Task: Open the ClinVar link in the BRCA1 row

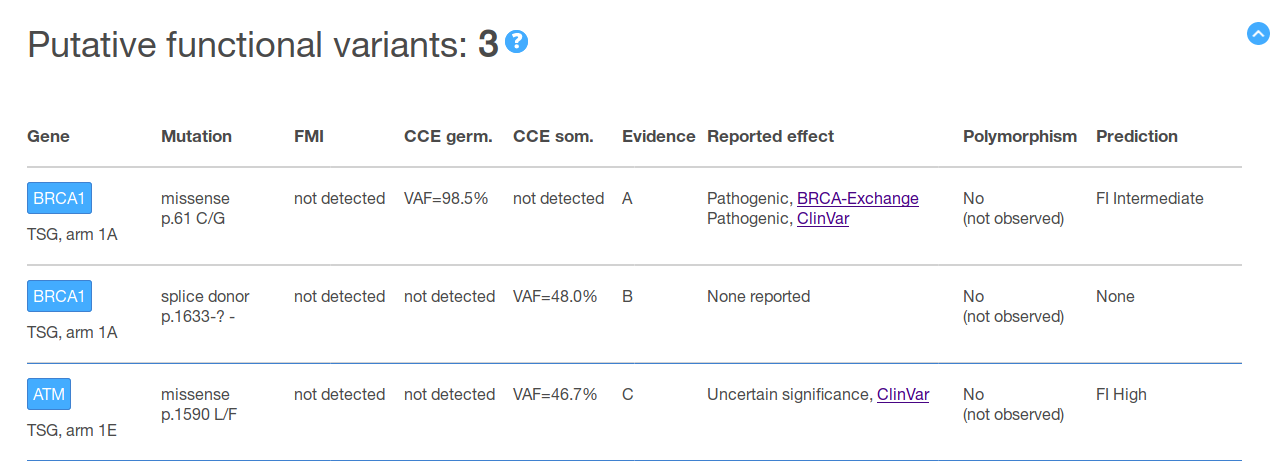Action: click(822, 219)
